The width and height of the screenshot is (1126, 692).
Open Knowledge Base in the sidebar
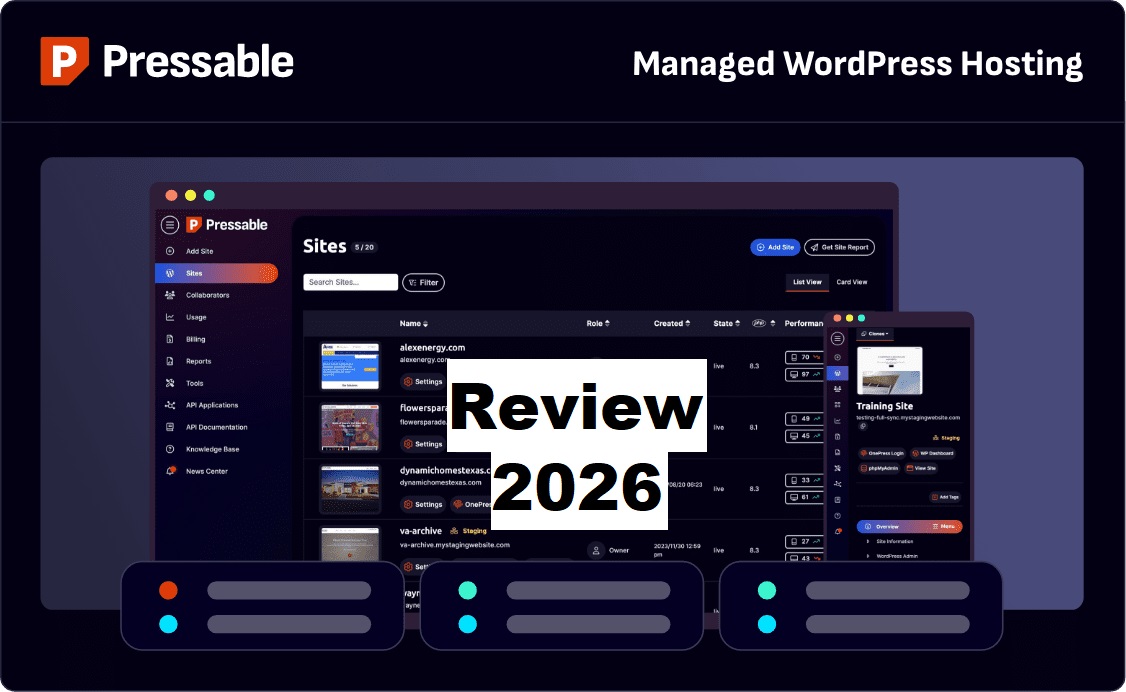click(x=212, y=449)
